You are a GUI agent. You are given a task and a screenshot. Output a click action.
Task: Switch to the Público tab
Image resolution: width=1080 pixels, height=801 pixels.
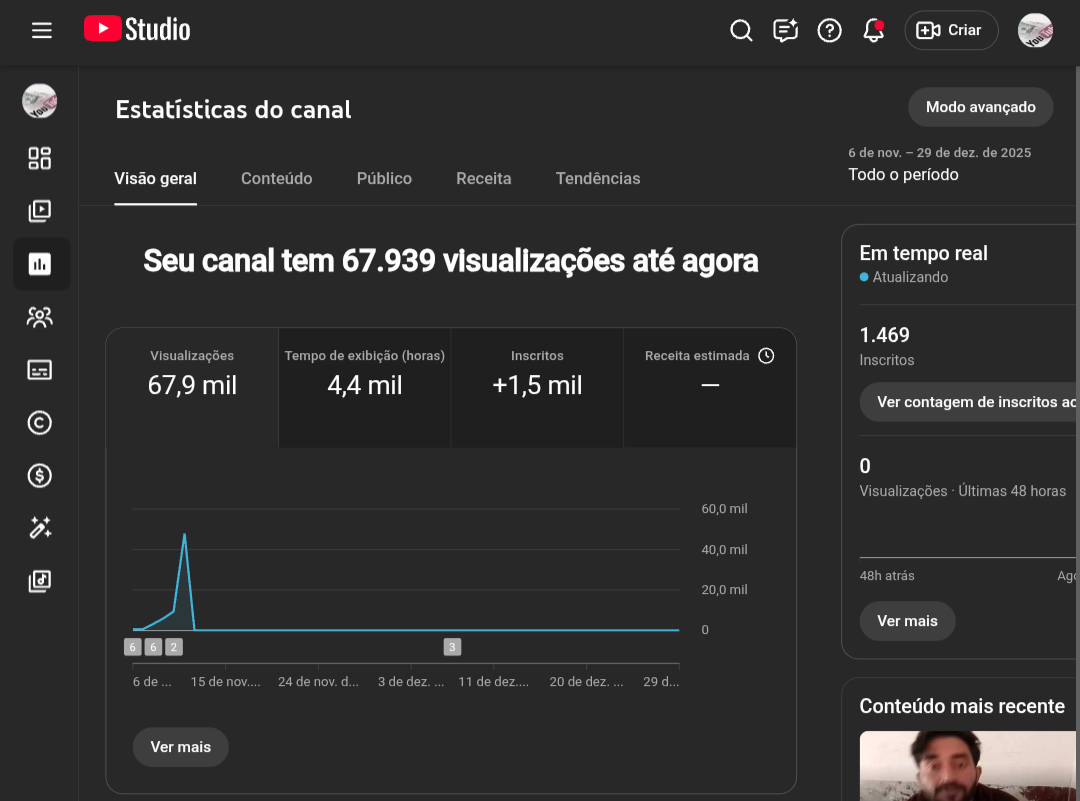[384, 179]
